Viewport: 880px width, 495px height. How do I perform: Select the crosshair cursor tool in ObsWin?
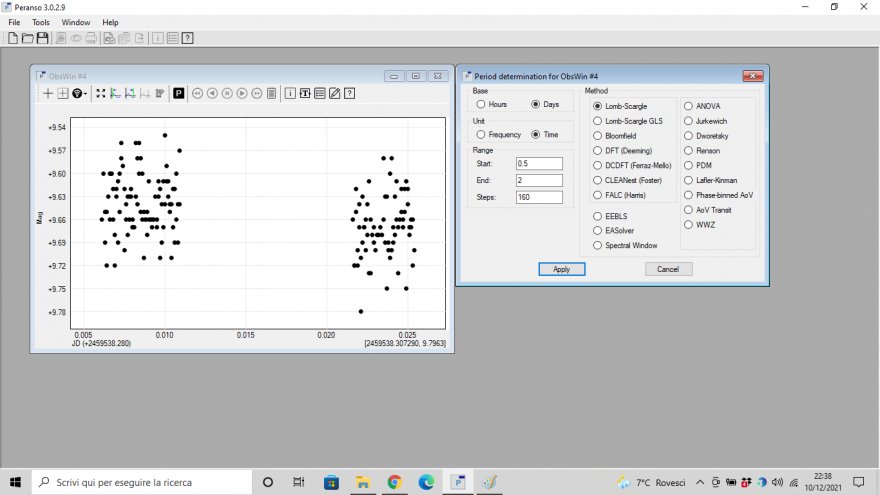[x=48, y=93]
